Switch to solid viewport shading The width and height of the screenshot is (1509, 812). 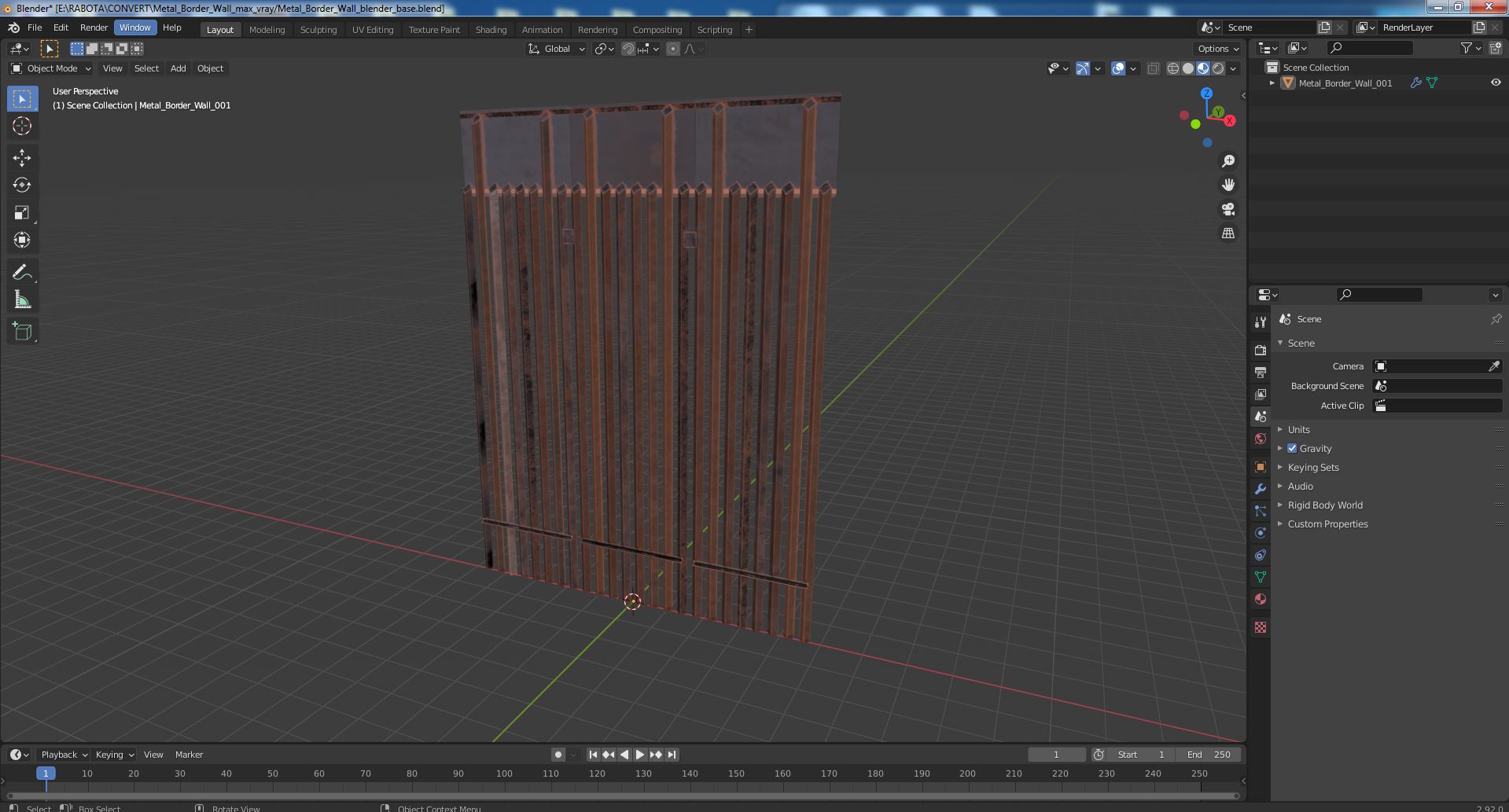click(1188, 68)
